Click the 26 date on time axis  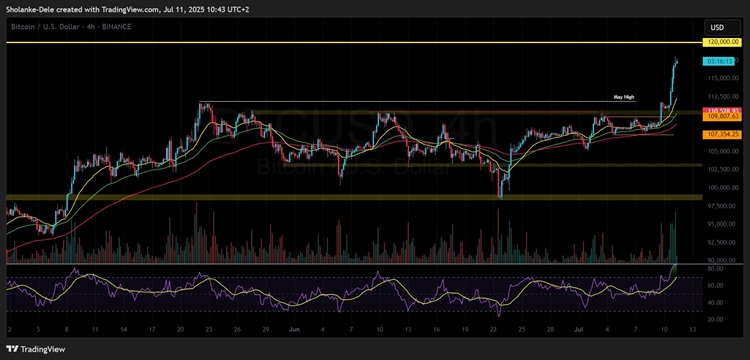click(238, 330)
